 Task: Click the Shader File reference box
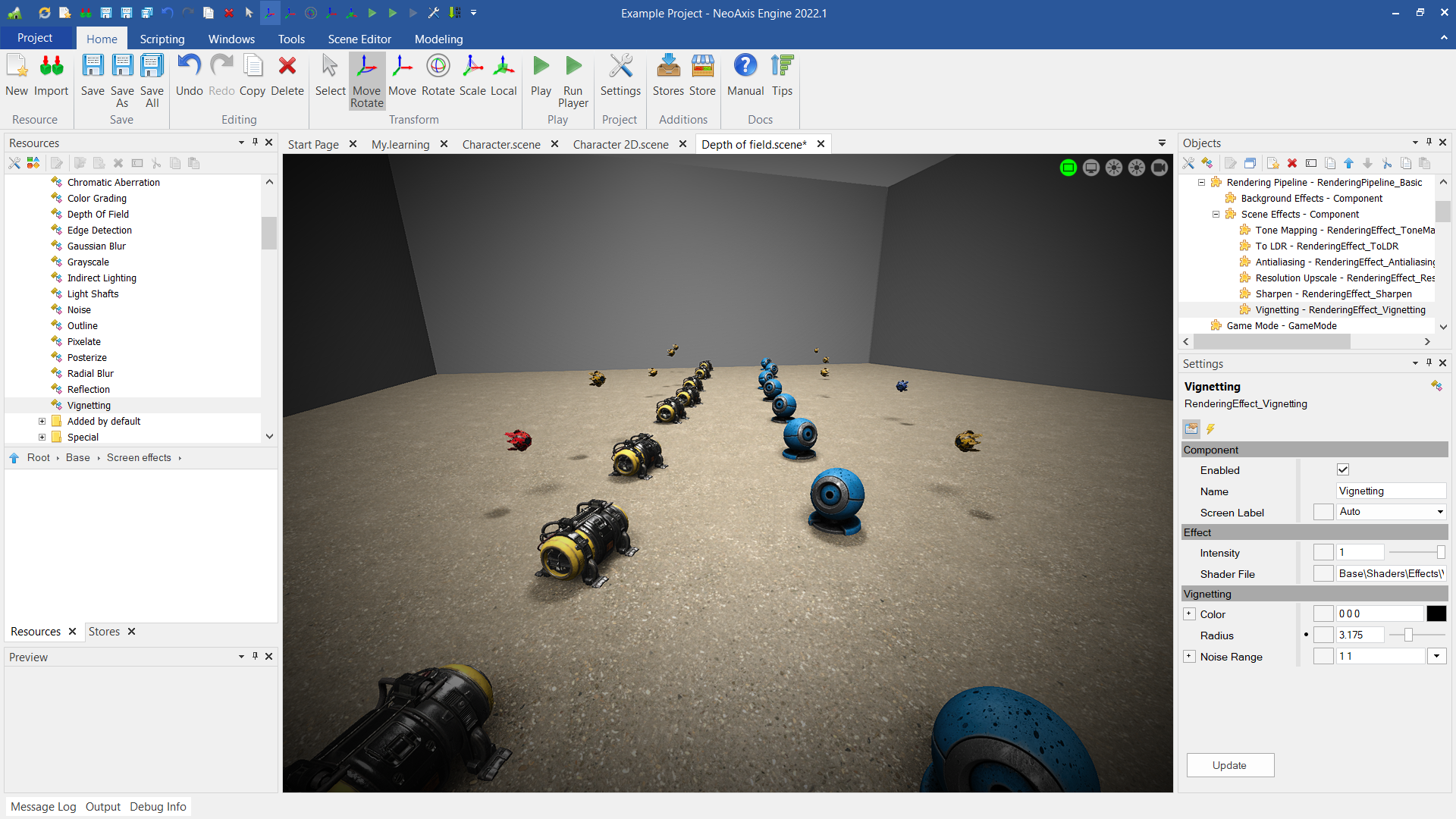pyautogui.click(x=1323, y=574)
